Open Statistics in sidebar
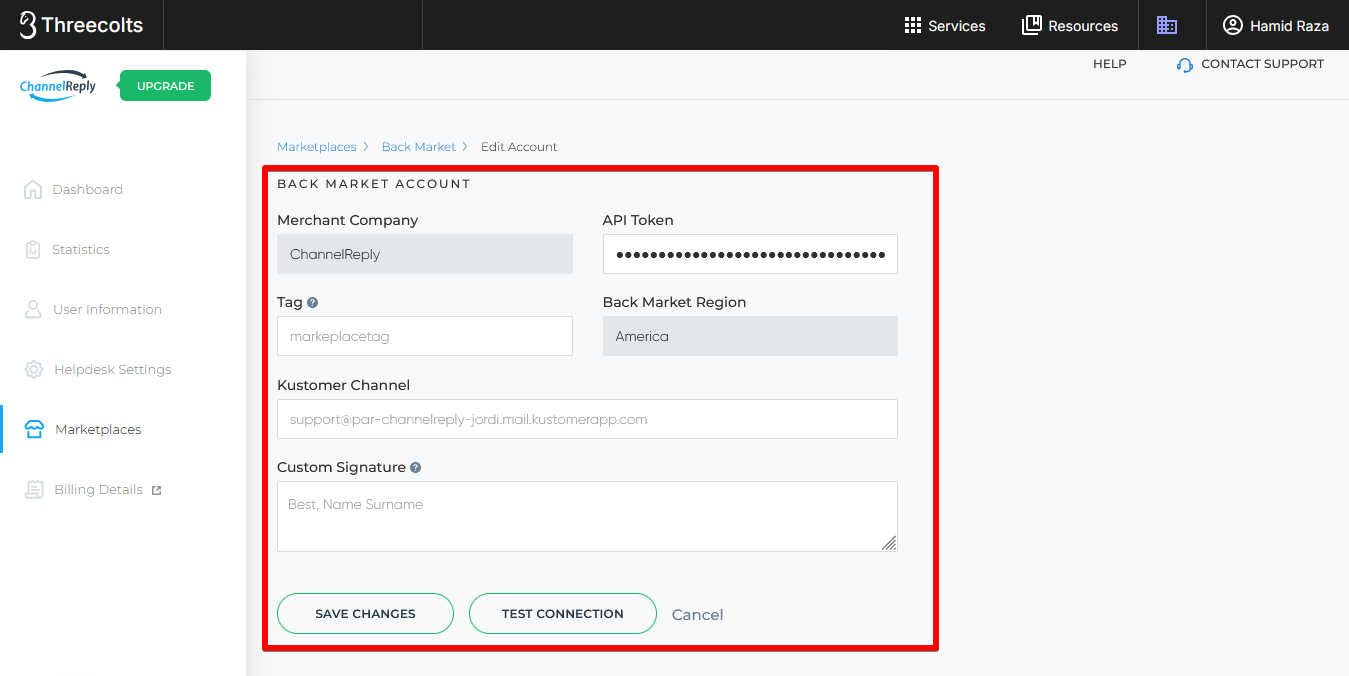 (80, 249)
